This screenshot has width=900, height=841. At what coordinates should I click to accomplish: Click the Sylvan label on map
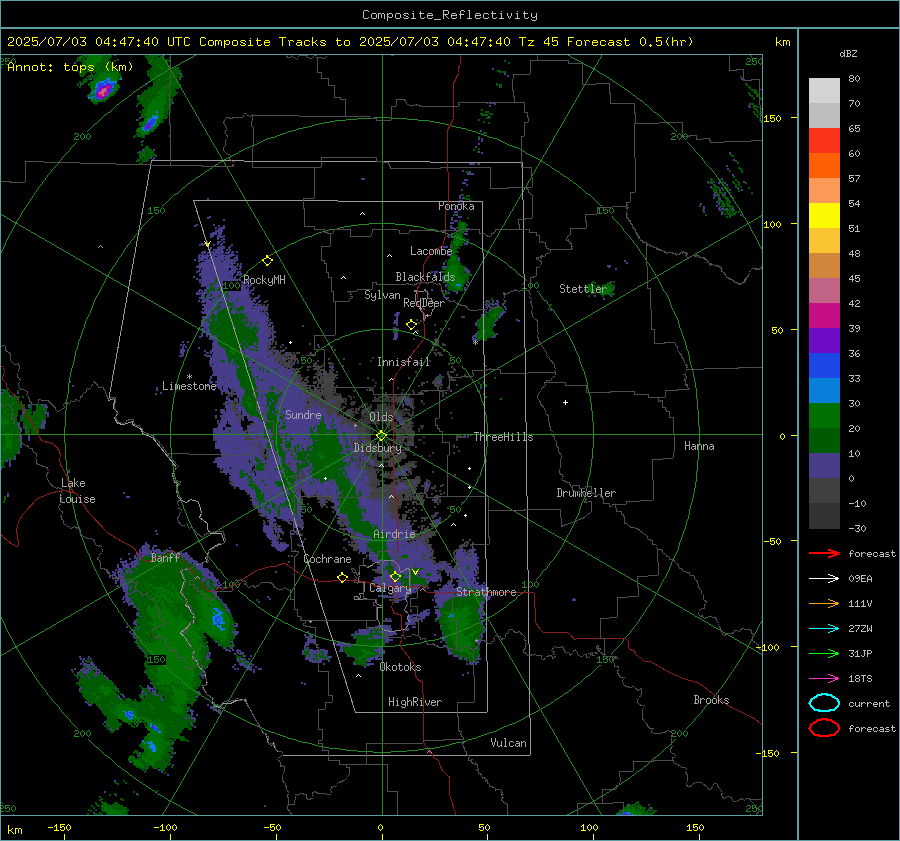click(x=382, y=295)
